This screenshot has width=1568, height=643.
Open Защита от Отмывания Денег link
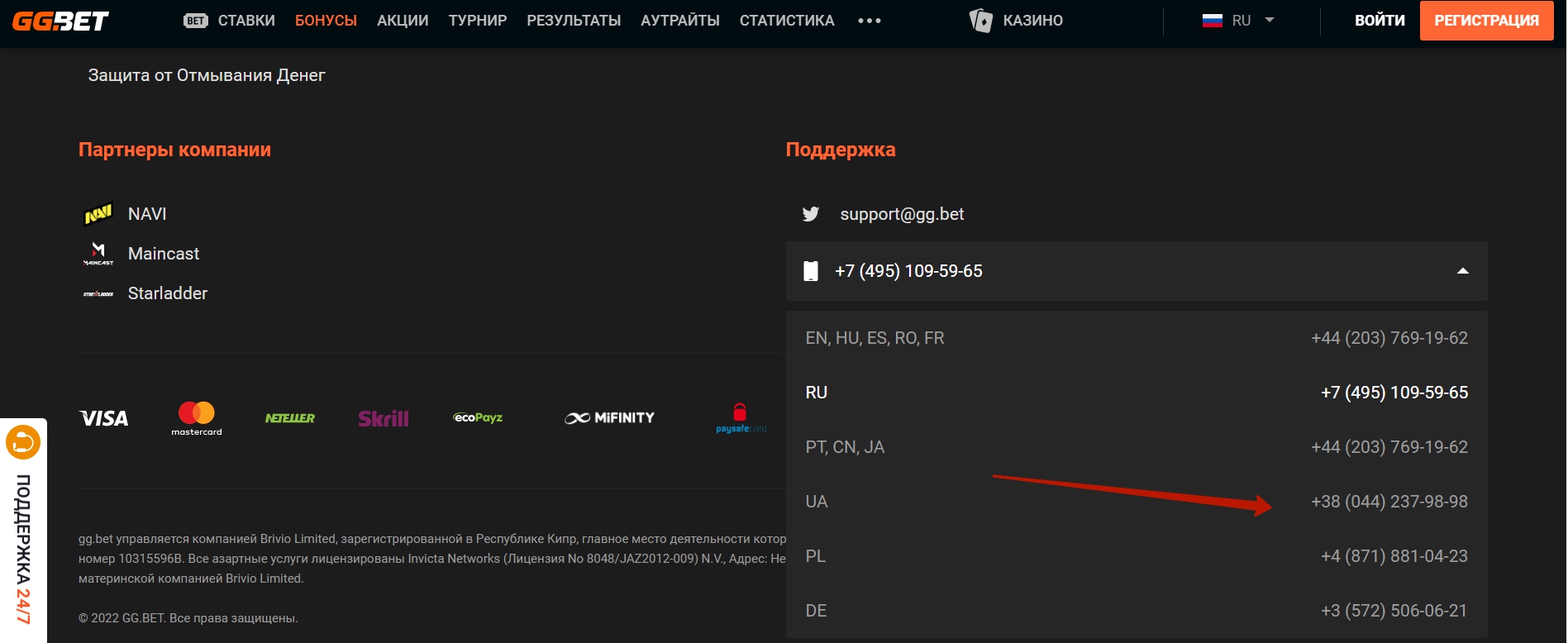click(207, 75)
